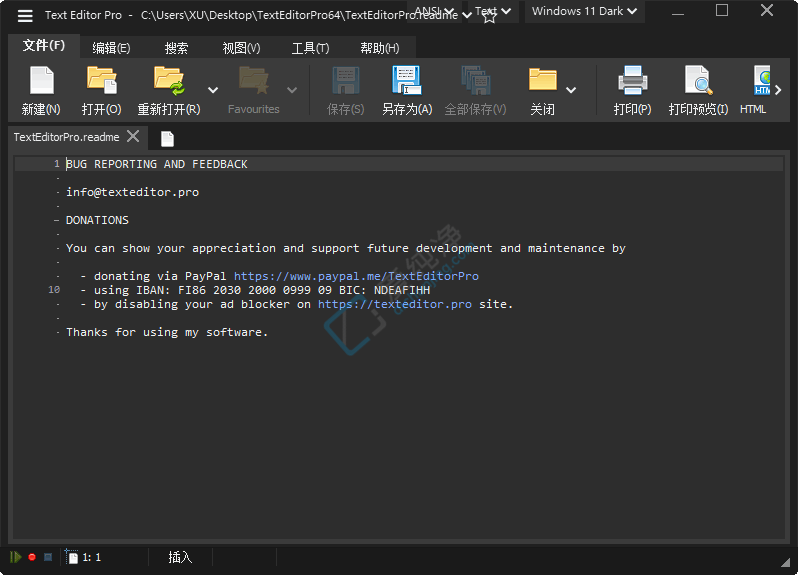Click the 'Thanks for using my software.' line
The height and width of the screenshot is (575, 798).
tap(167, 332)
